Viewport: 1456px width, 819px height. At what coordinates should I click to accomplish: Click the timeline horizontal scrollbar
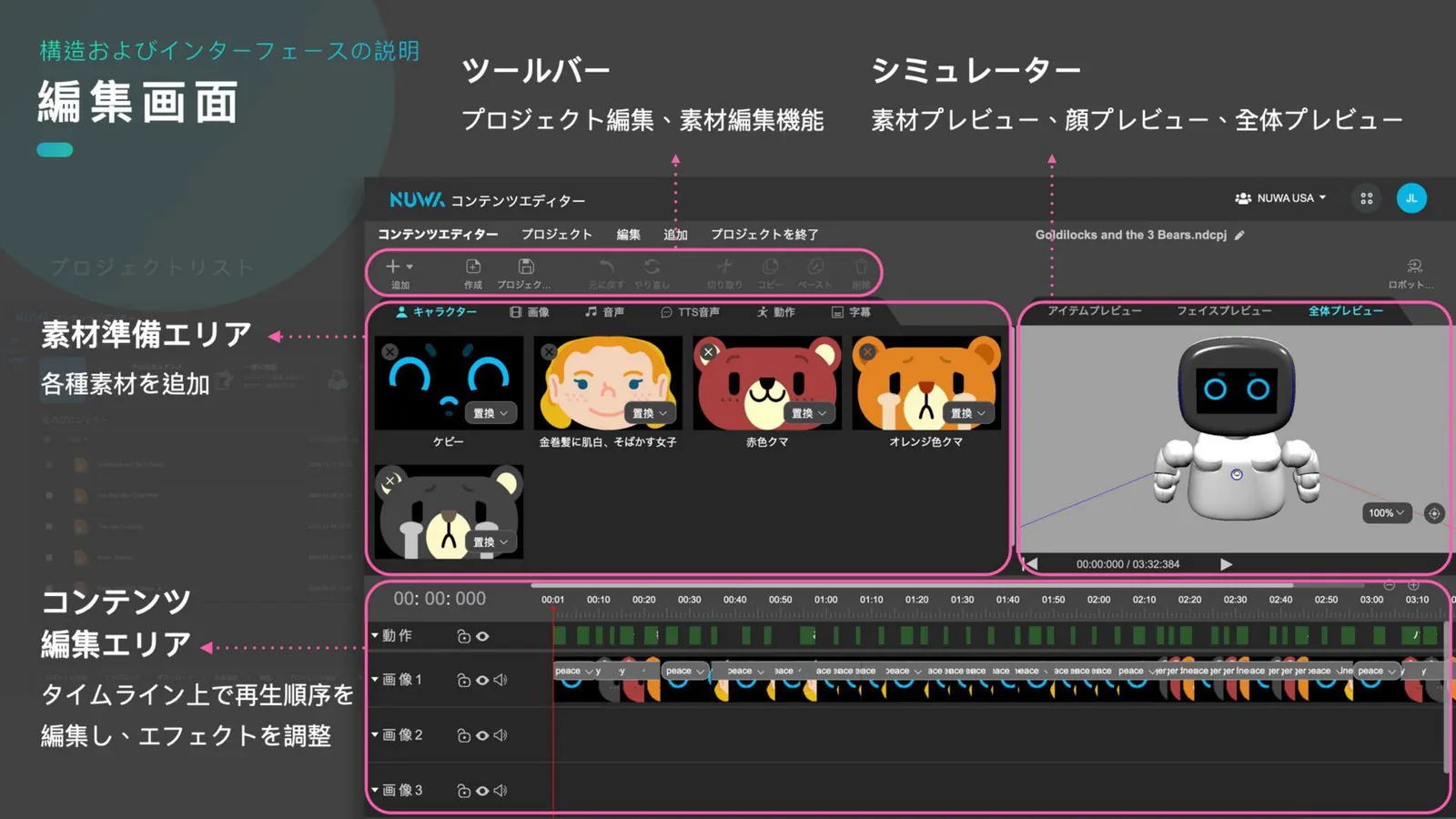911,585
